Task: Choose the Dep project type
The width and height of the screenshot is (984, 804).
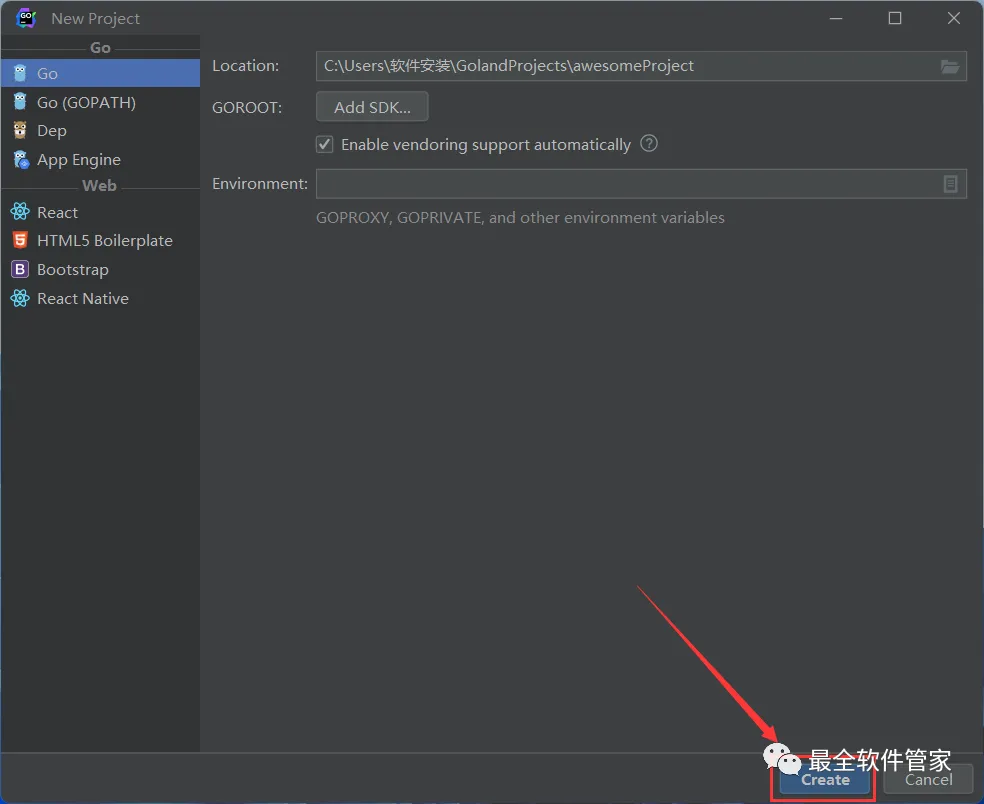Action: tap(100, 131)
